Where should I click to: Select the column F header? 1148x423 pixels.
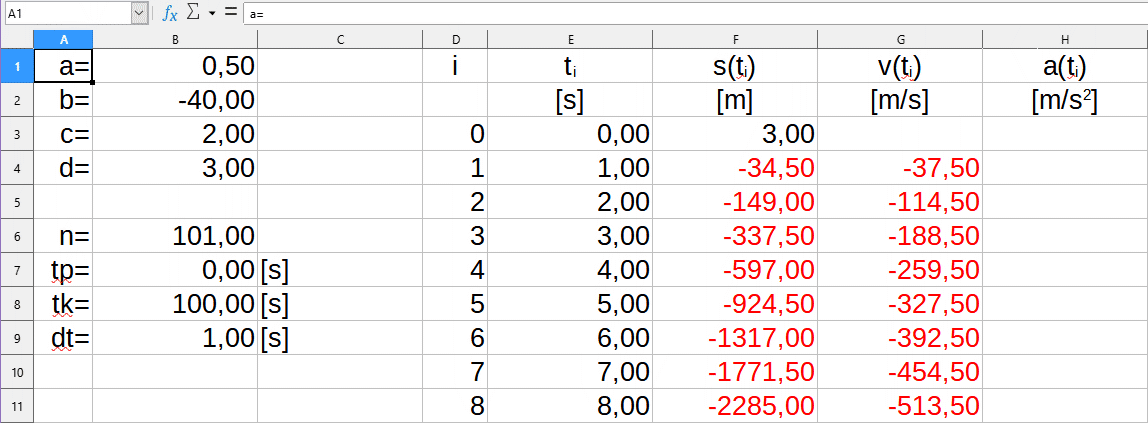pyautogui.click(x=735, y=39)
